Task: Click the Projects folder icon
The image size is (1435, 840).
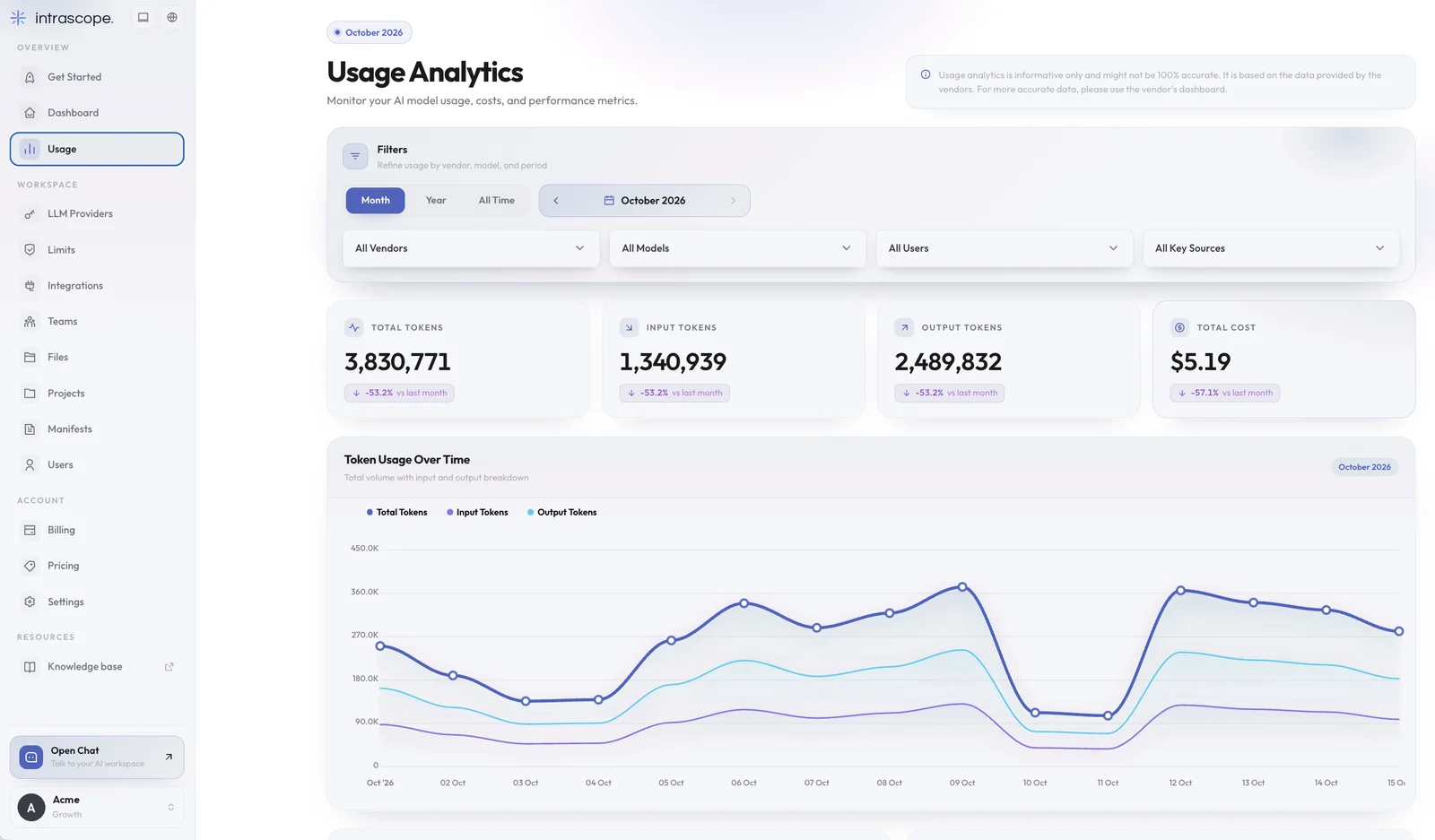Action: click(30, 393)
